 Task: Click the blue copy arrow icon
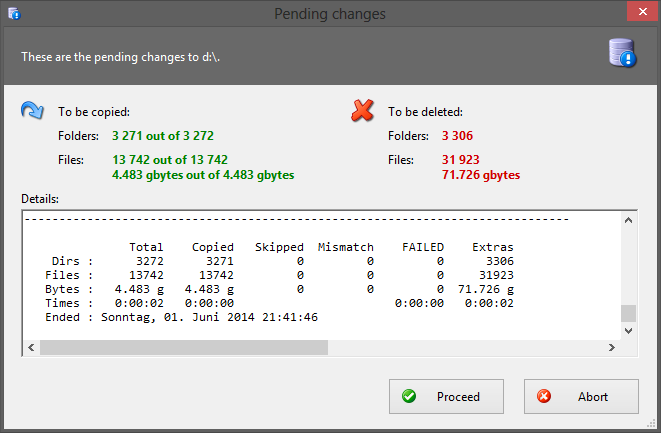pyautogui.click(x=32, y=111)
